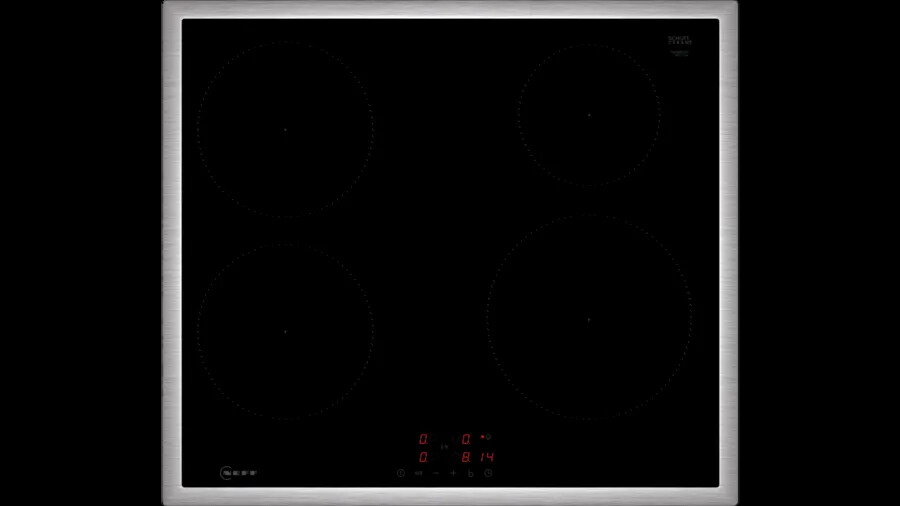
Task: Tap the child lock key icon
Action: 418,472
